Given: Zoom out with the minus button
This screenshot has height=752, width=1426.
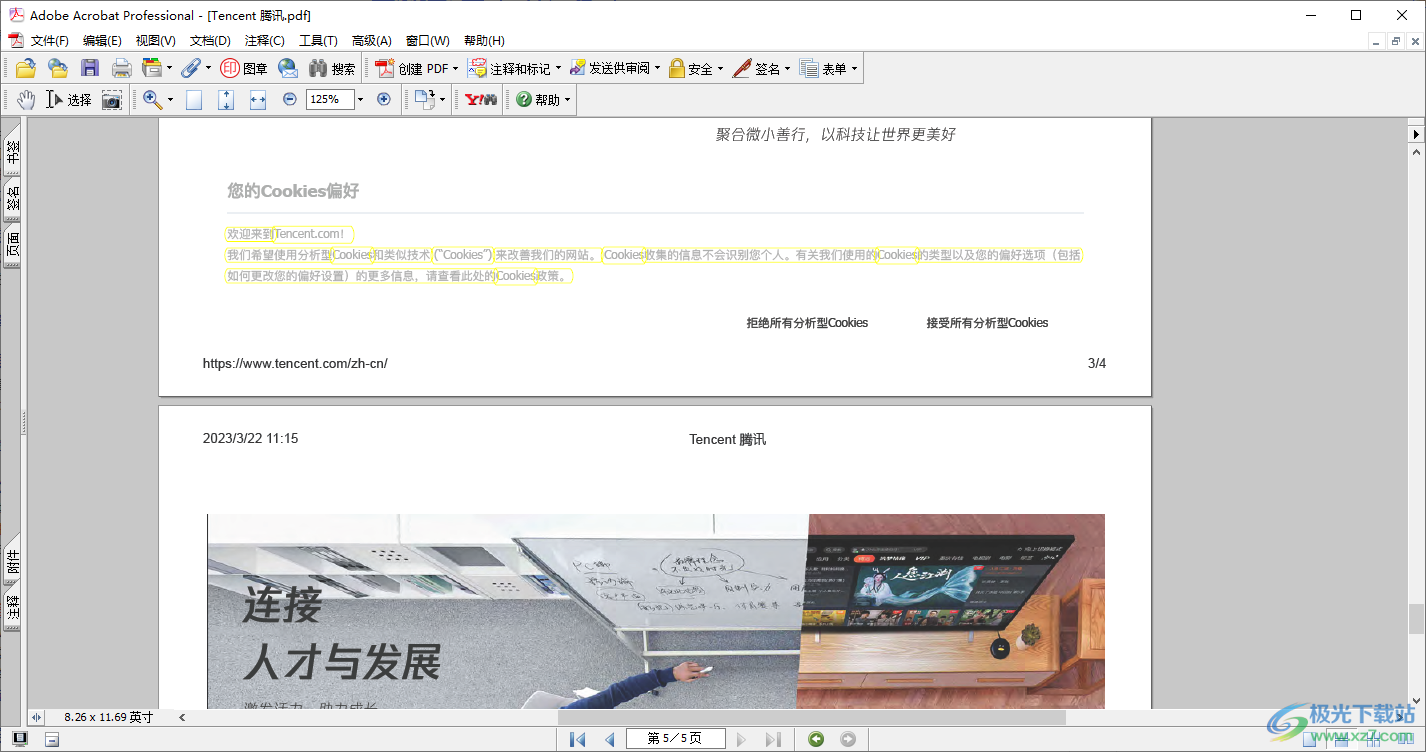Looking at the screenshot, I should [x=290, y=99].
